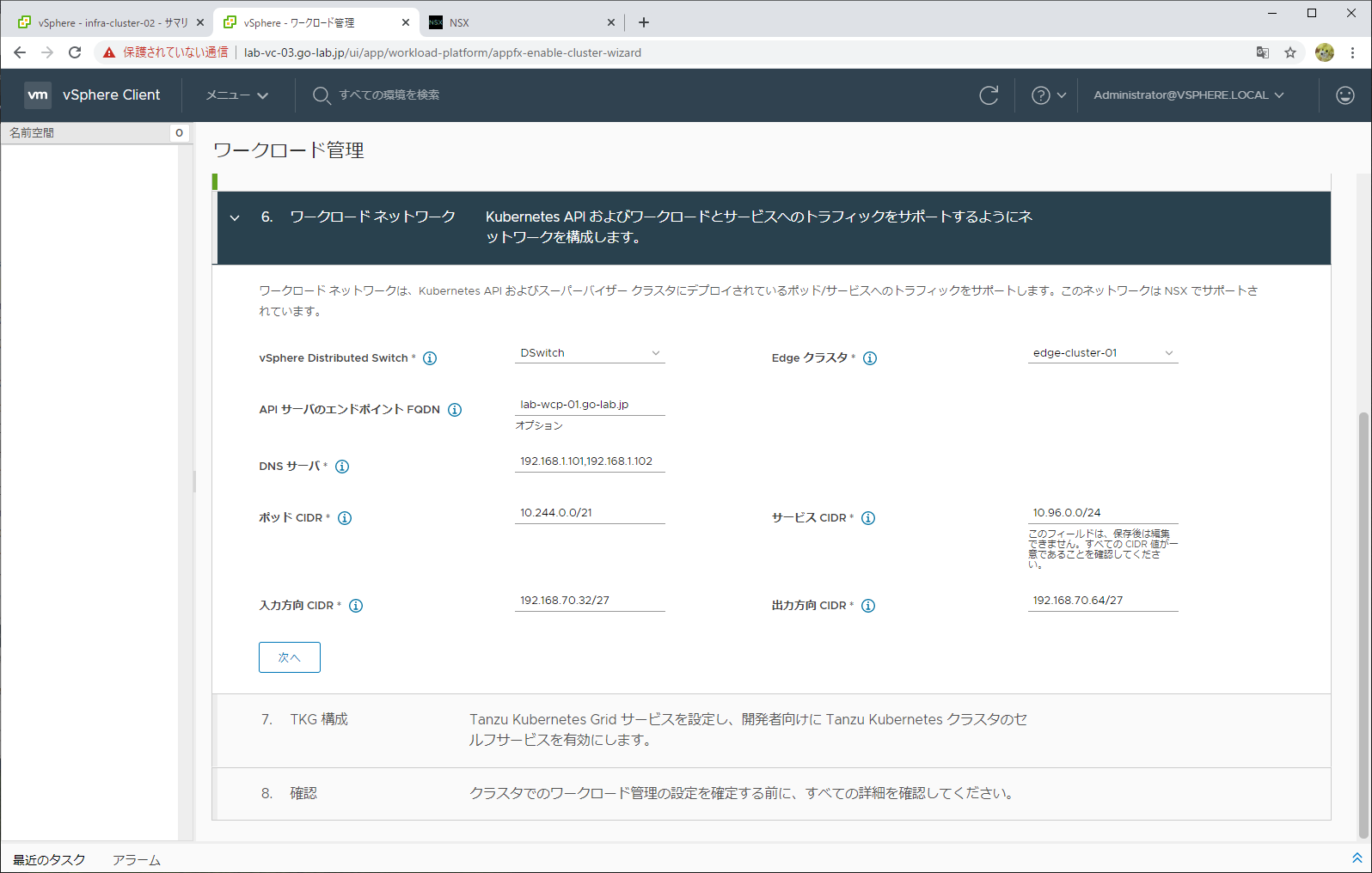
Task: Open the メニュー dropdown
Action: tap(237, 95)
